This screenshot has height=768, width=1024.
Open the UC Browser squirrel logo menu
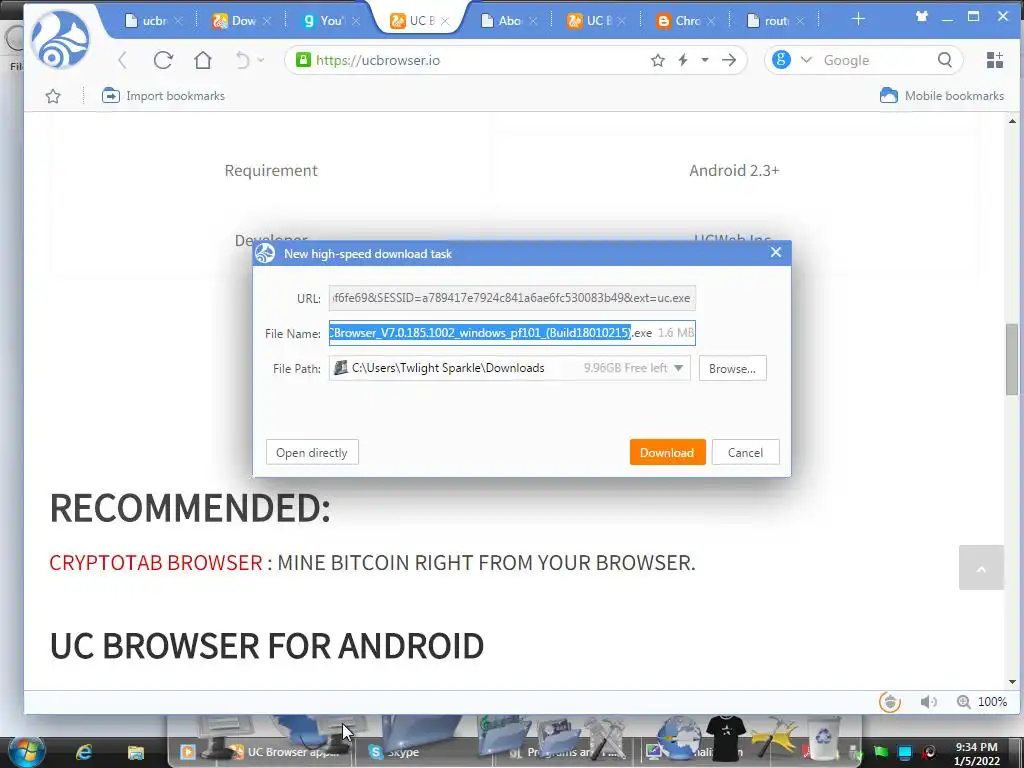click(x=59, y=40)
